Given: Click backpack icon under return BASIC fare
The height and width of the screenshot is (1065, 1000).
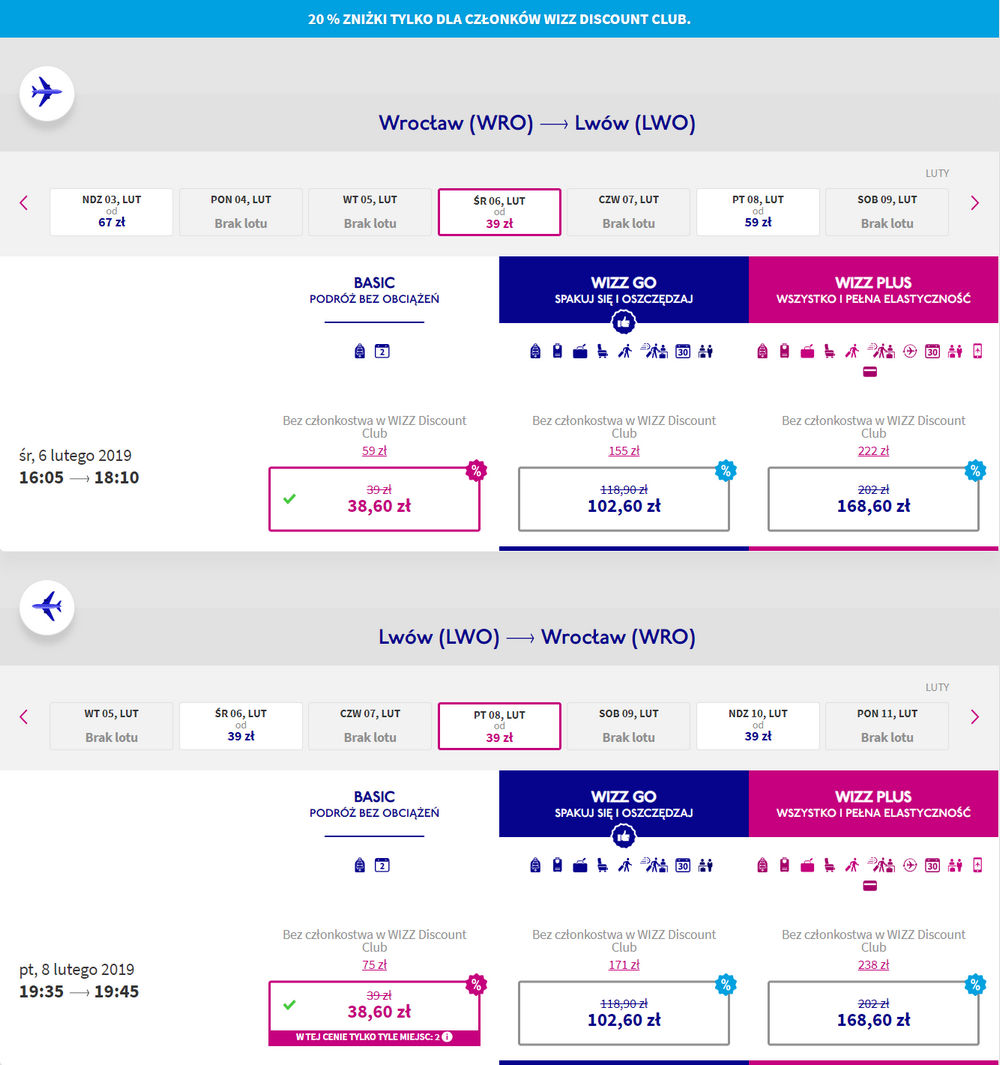Looking at the screenshot, I should (x=360, y=865).
